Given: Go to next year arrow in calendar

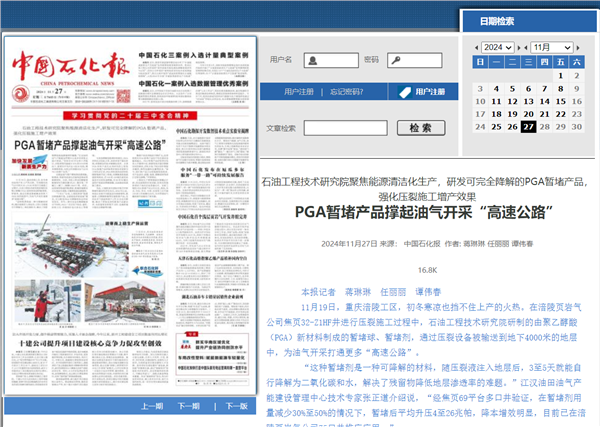Looking at the screenshot, I should click(519, 48).
